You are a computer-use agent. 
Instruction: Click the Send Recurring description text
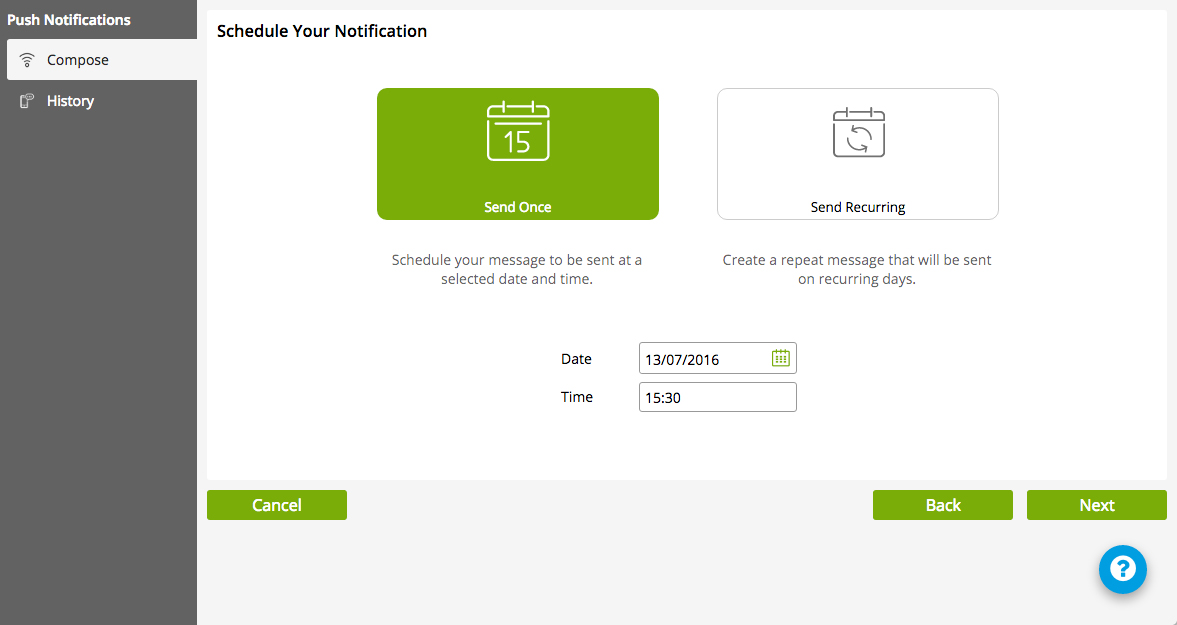[x=857, y=270]
